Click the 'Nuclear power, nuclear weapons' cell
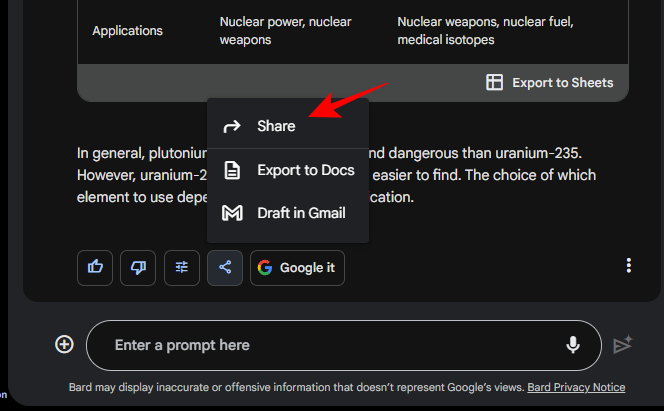Image resolution: width=664 pixels, height=411 pixels. pos(285,30)
